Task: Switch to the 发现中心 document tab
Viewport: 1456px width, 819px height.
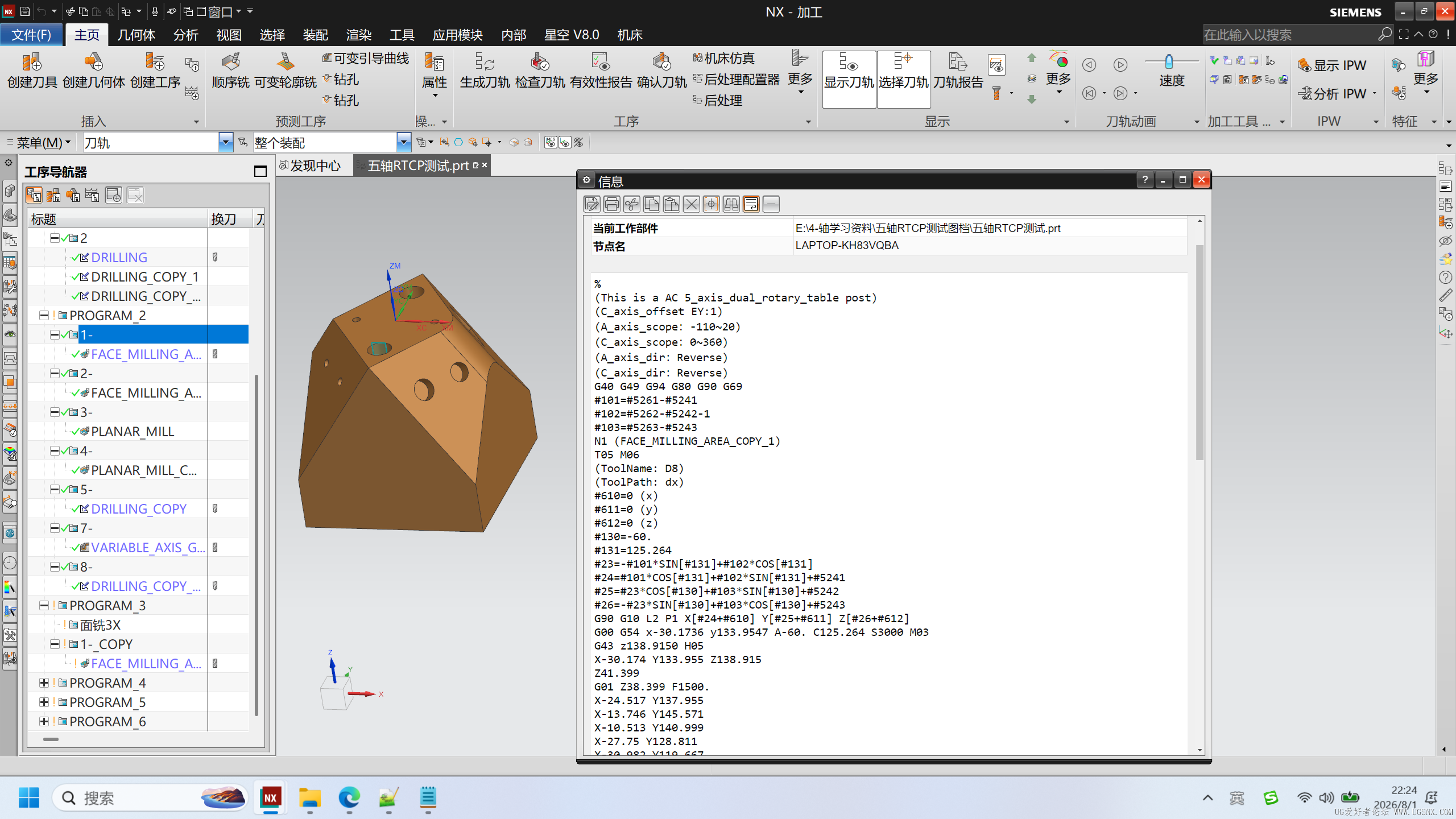Action: pos(310,166)
